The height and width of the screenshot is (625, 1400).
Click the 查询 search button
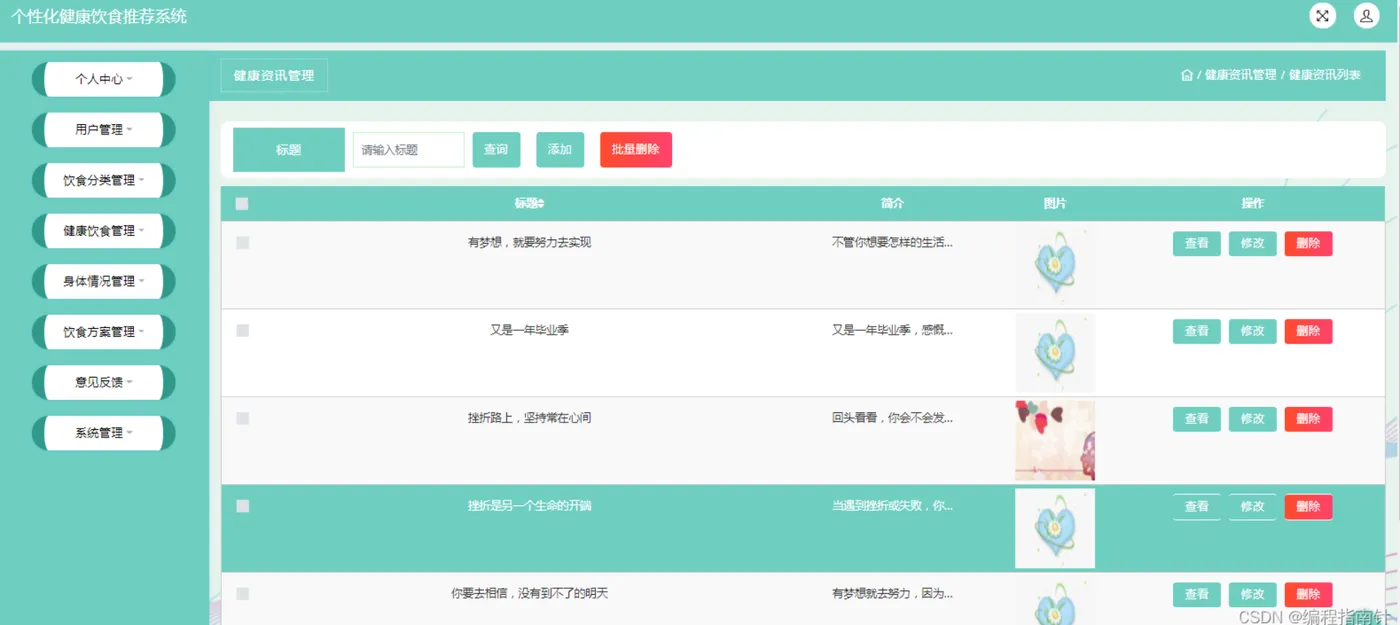pyautogui.click(x=496, y=150)
